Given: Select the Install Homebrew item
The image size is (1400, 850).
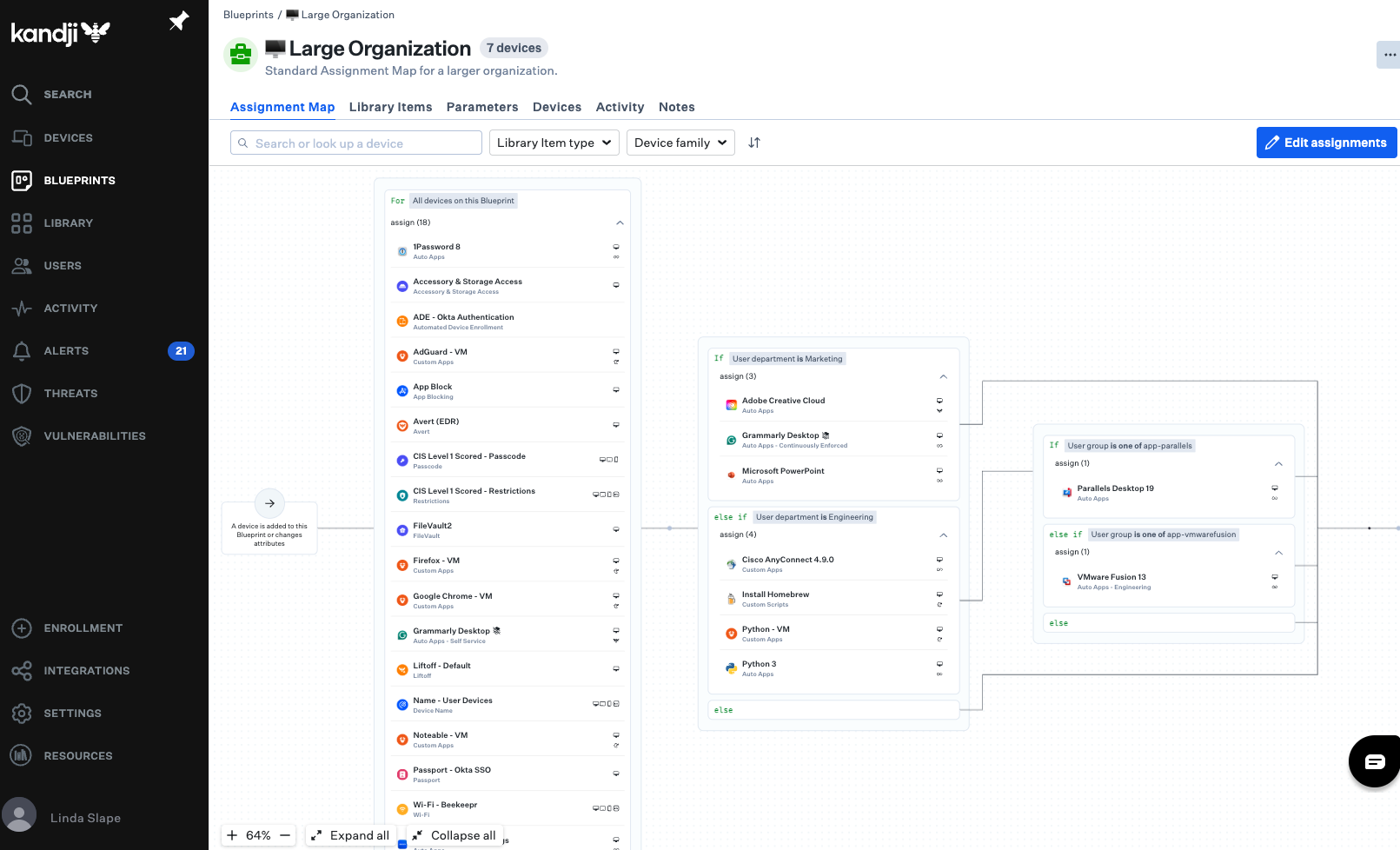Looking at the screenshot, I should click(834, 599).
